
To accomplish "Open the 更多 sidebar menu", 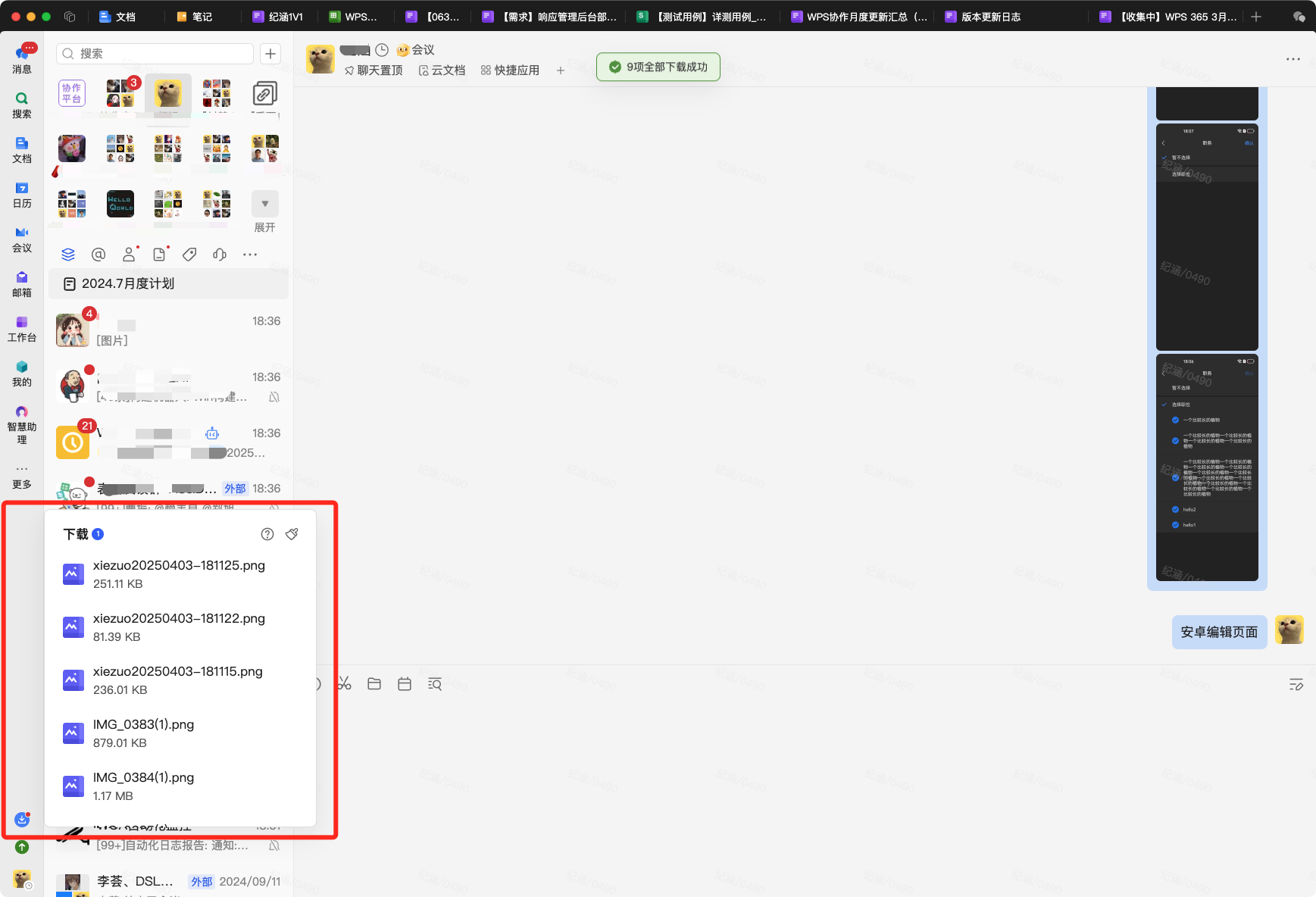I will pyautogui.click(x=22, y=477).
